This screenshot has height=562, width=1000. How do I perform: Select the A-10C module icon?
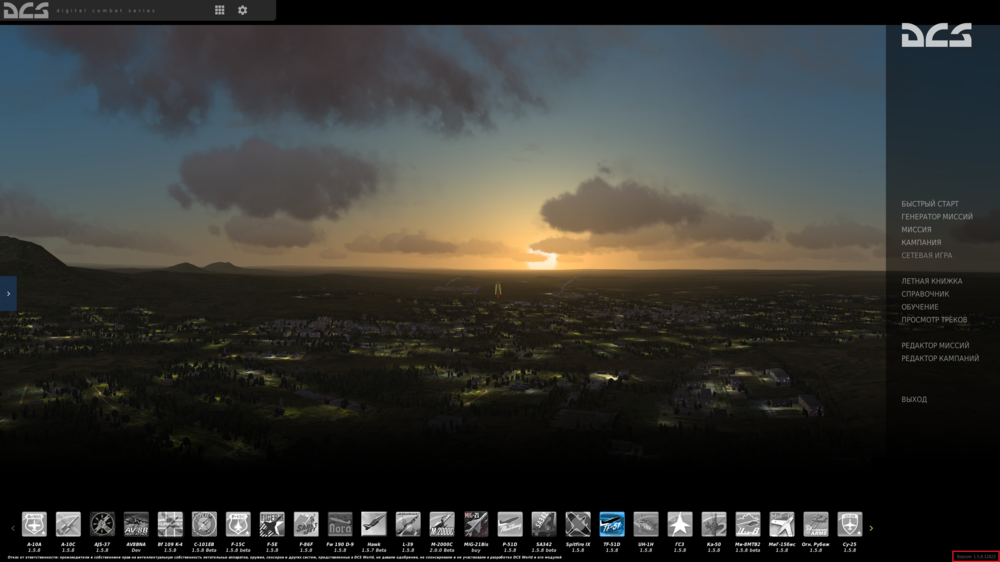[68, 524]
